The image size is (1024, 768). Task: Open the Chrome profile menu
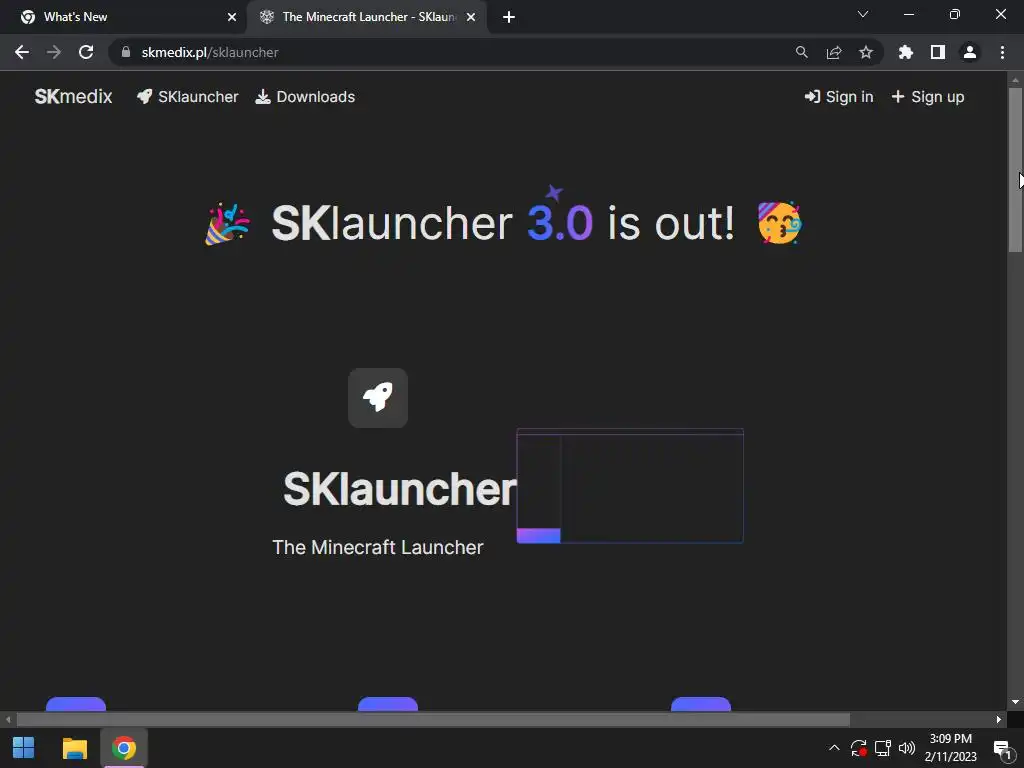[970, 52]
